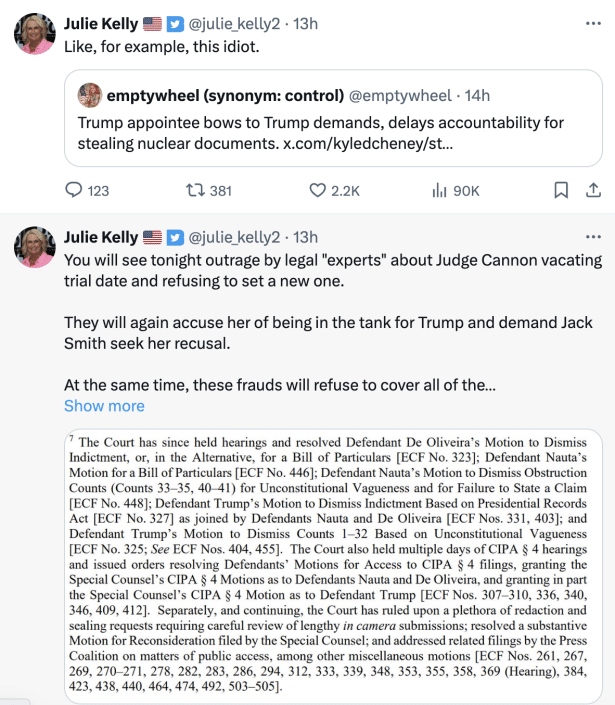
Task: Share the first tweet
Action: tap(592, 190)
